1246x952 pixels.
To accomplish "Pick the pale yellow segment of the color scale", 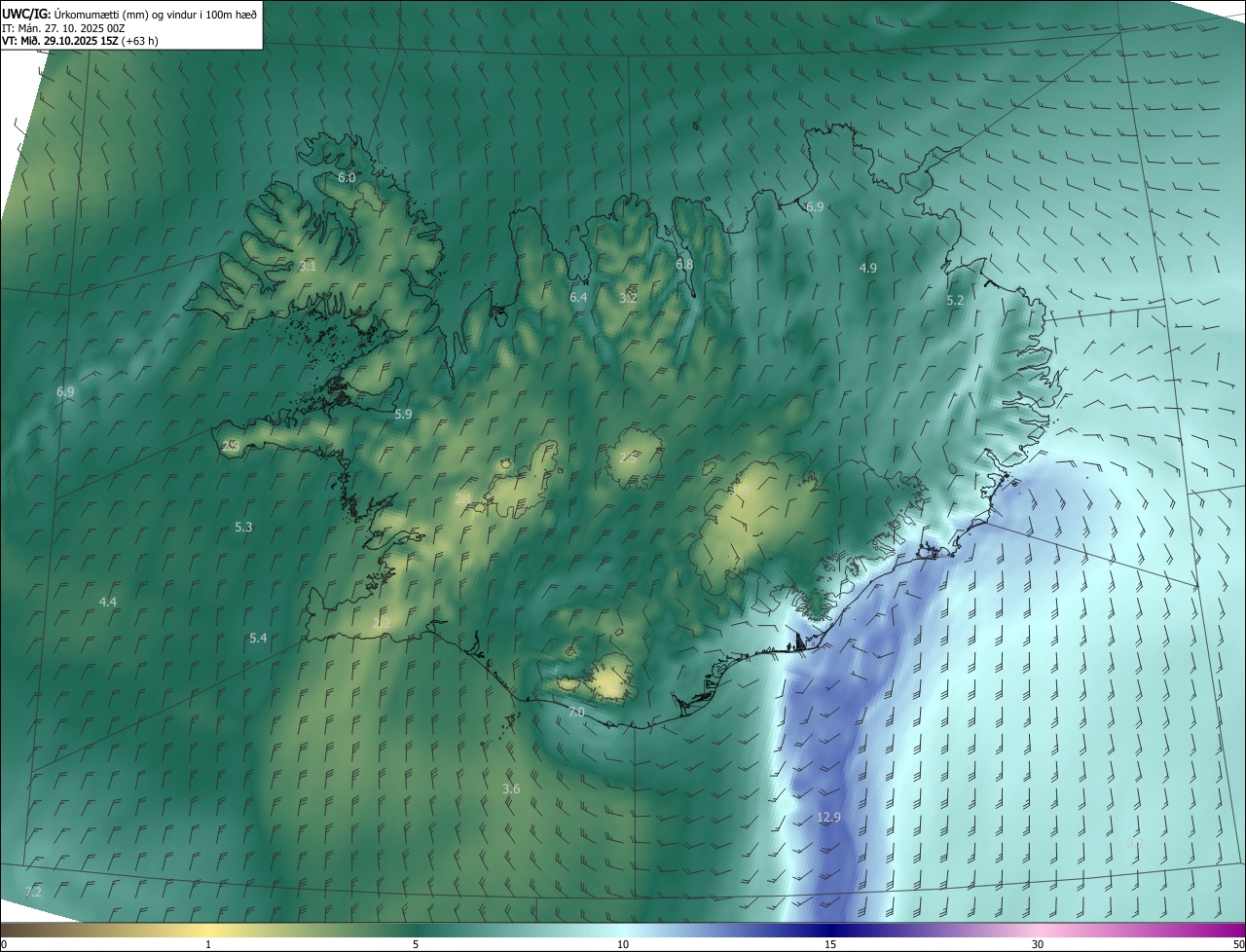I will 207,930.
